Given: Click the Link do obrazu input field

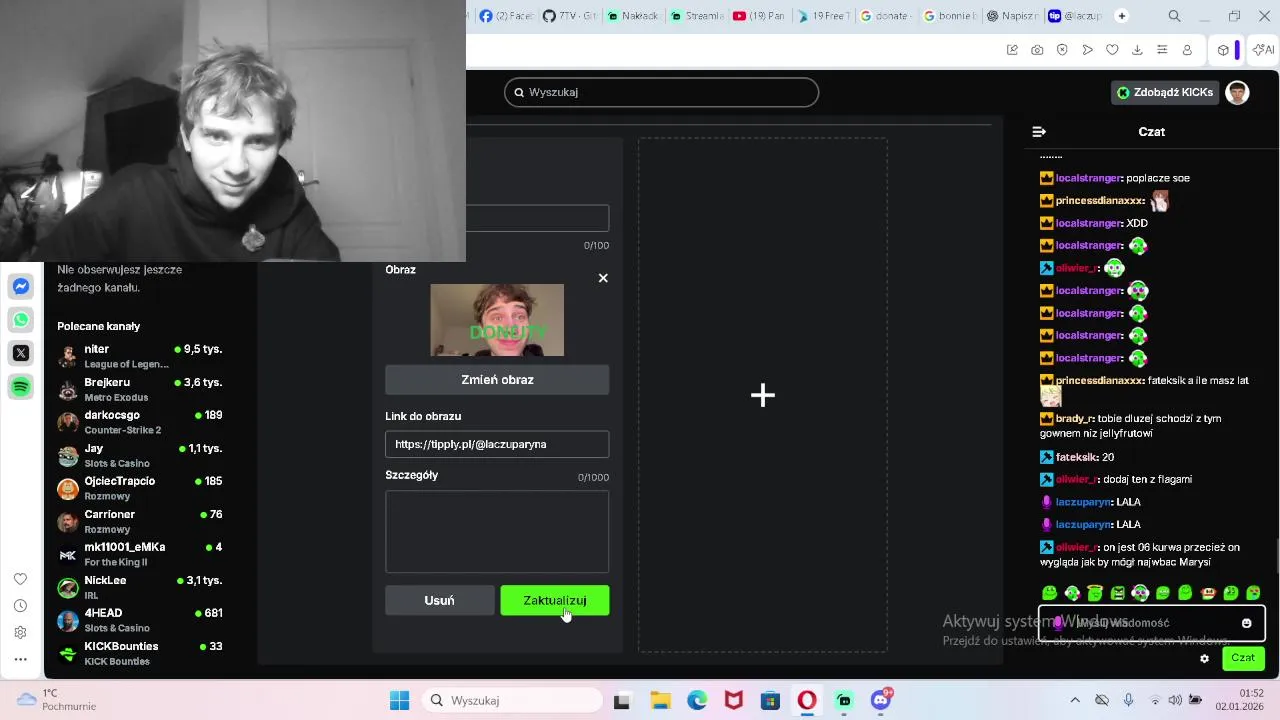Looking at the screenshot, I should point(497,444).
